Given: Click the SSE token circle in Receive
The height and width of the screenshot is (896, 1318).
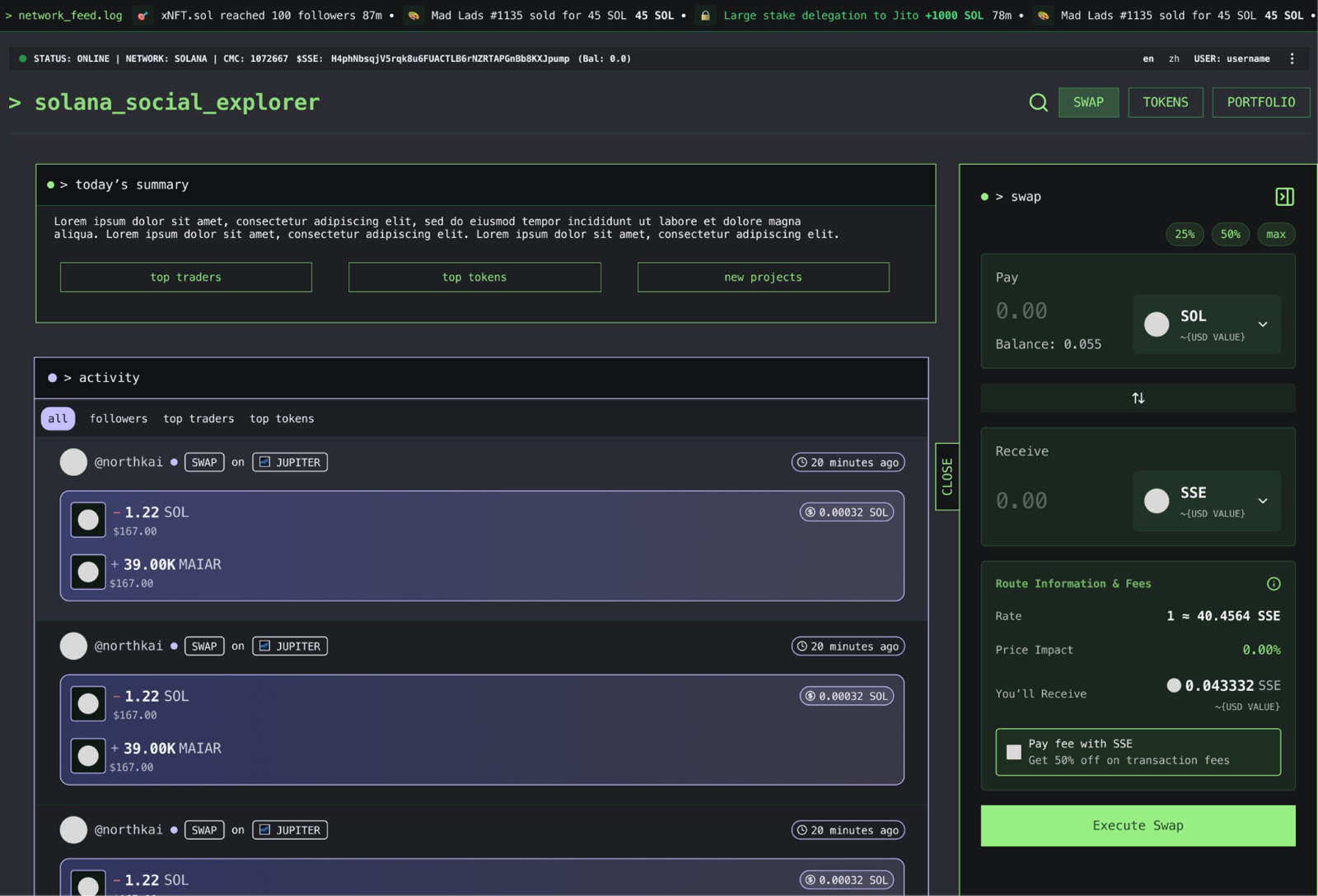Looking at the screenshot, I should point(1157,501).
